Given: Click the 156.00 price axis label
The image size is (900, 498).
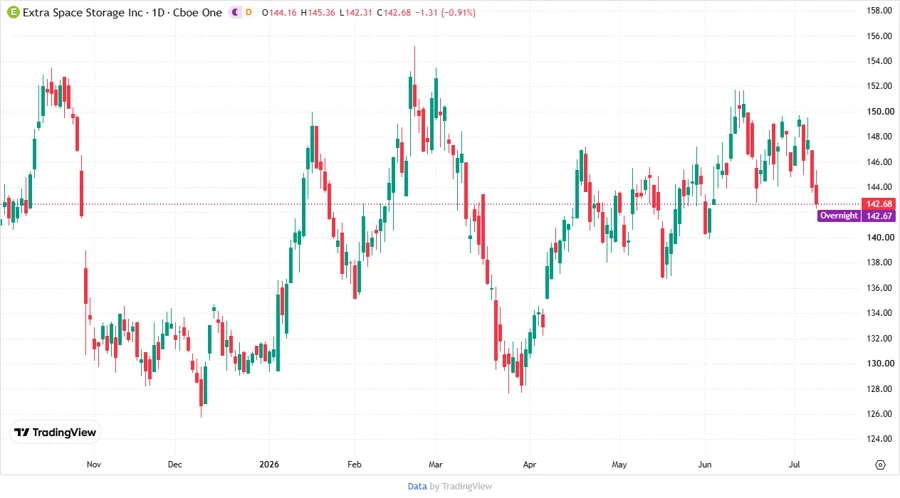Looking at the screenshot, I should point(879,36).
